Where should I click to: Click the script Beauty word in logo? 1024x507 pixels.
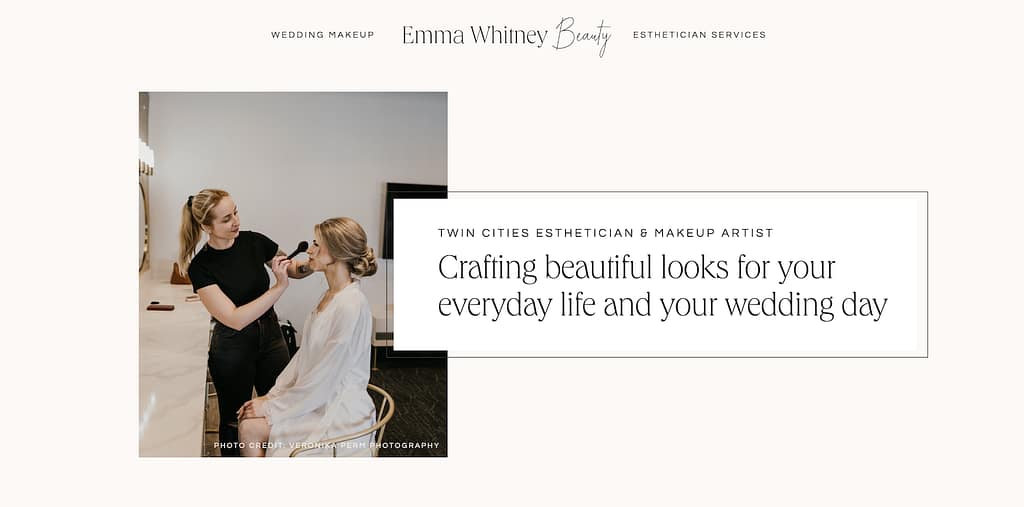tap(583, 37)
